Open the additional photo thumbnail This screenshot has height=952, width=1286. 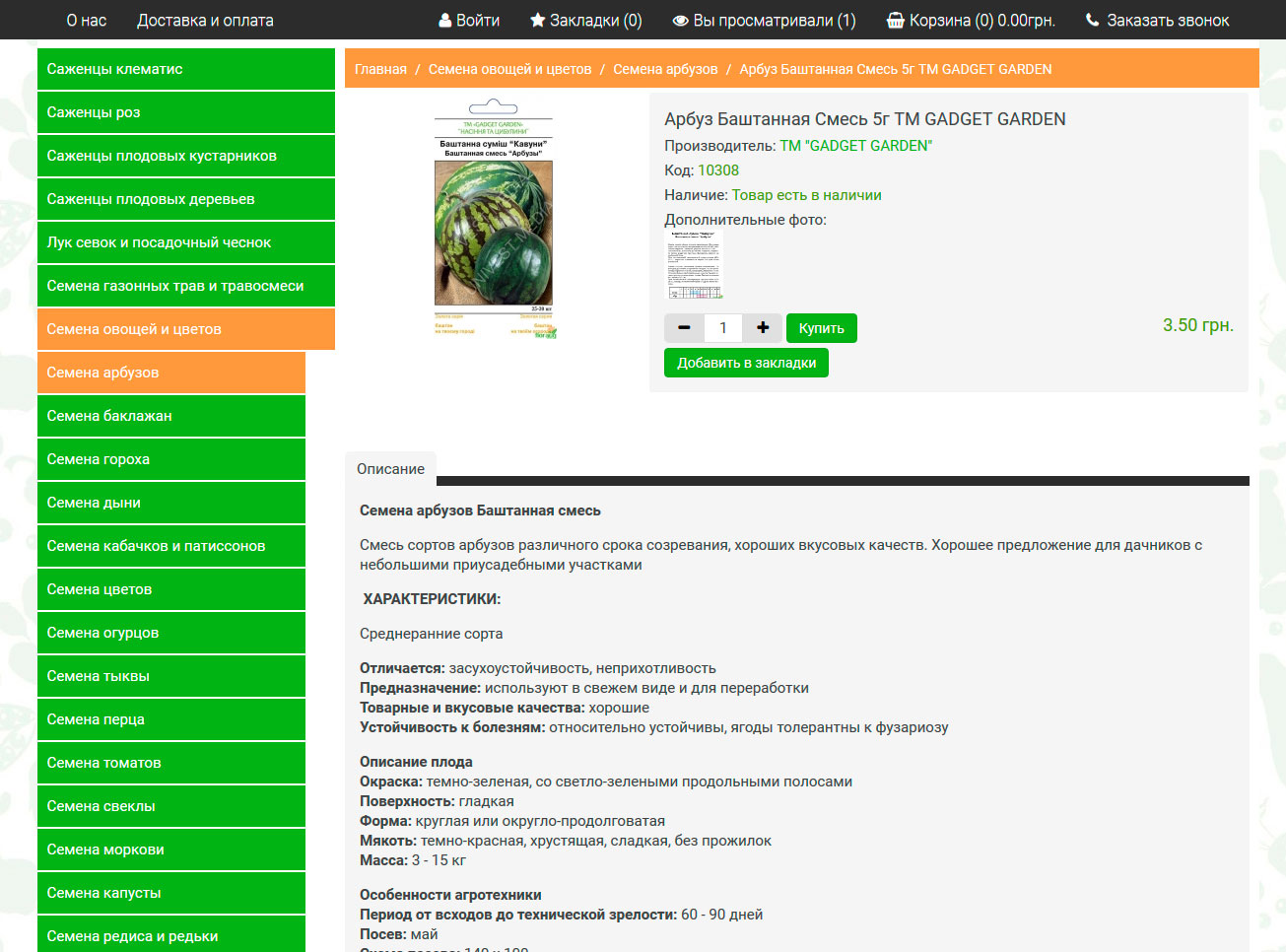(x=695, y=265)
